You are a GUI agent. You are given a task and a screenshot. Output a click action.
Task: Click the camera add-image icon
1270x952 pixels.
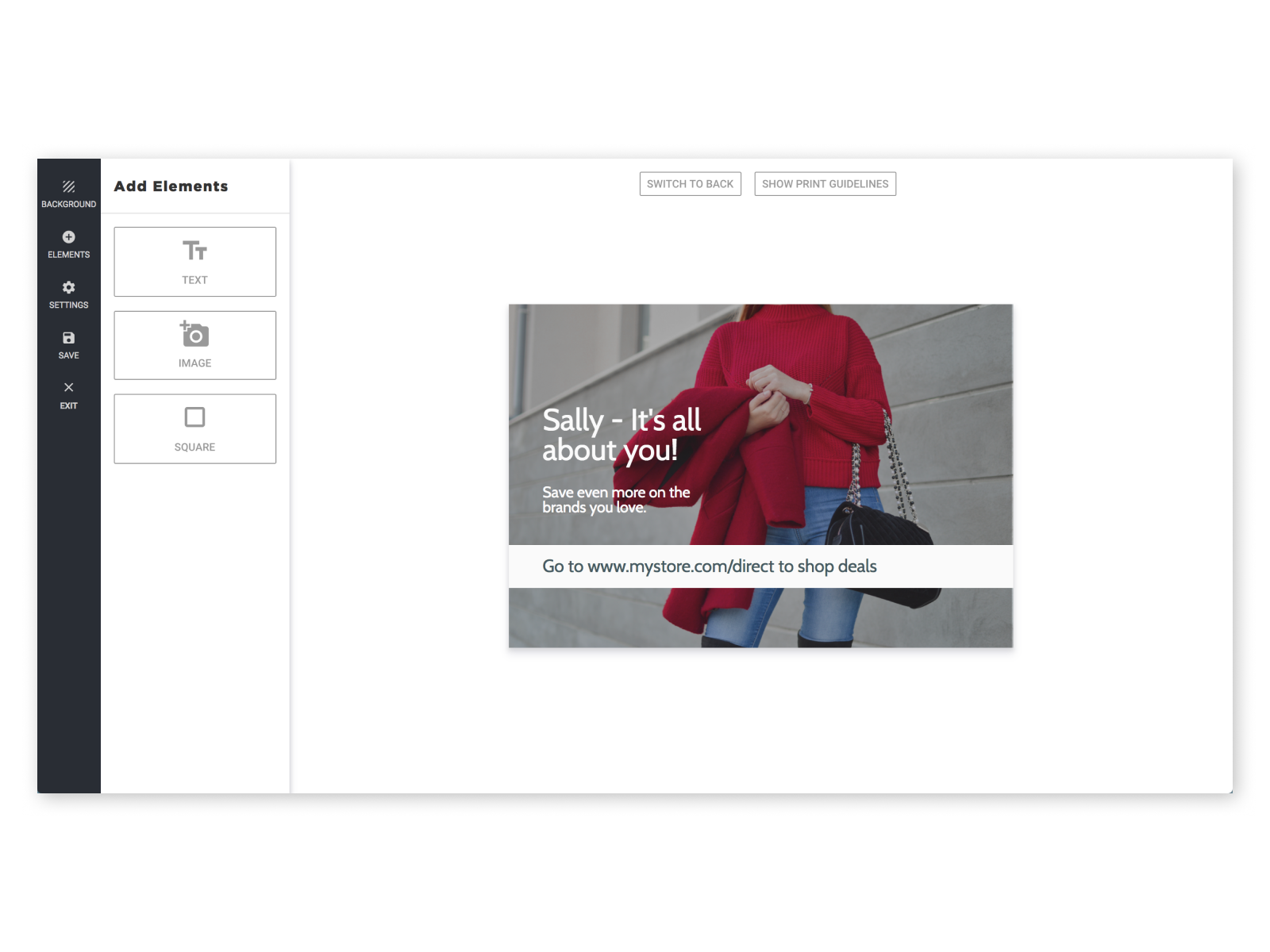coord(194,334)
